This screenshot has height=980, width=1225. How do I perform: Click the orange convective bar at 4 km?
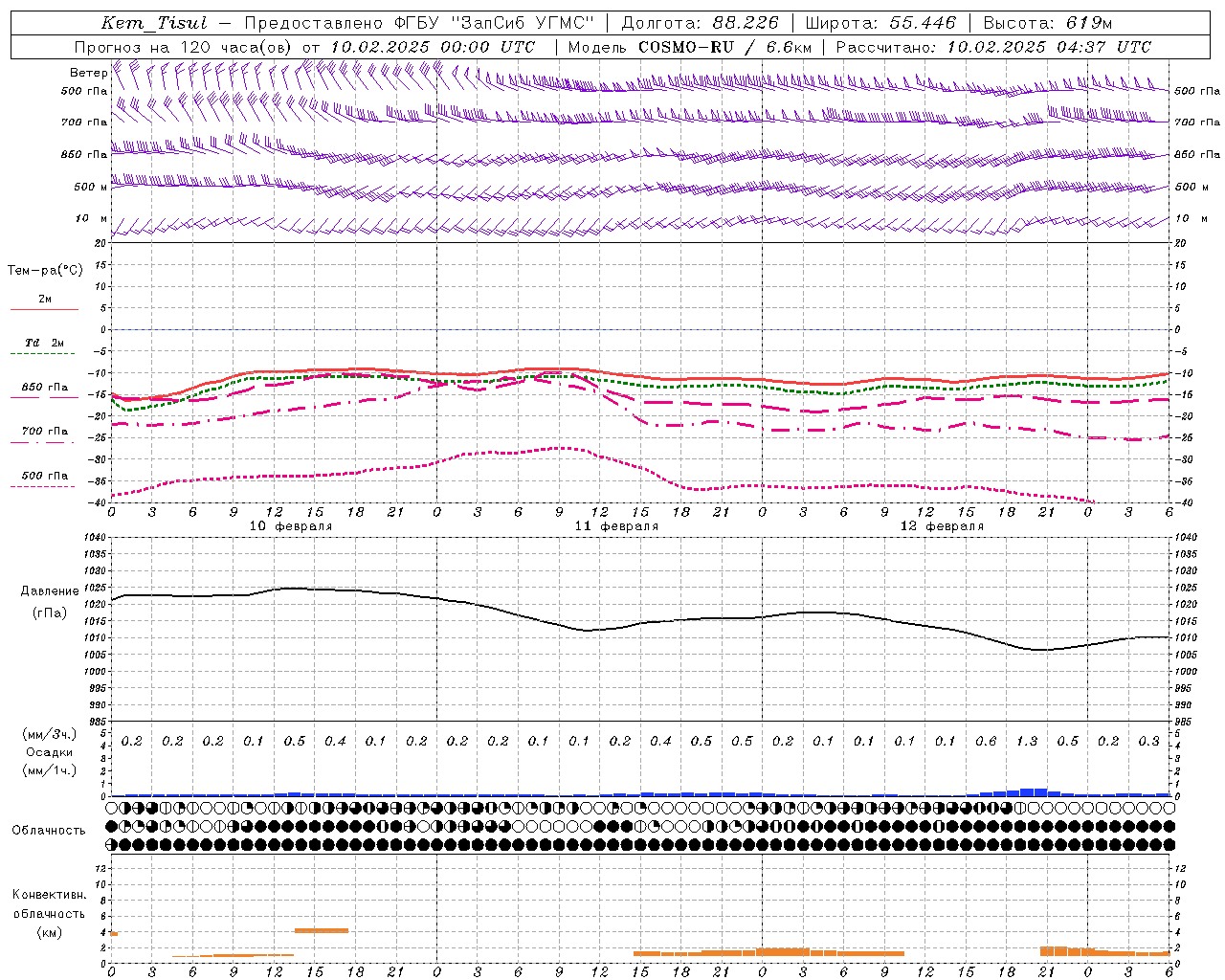click(322, 930)
